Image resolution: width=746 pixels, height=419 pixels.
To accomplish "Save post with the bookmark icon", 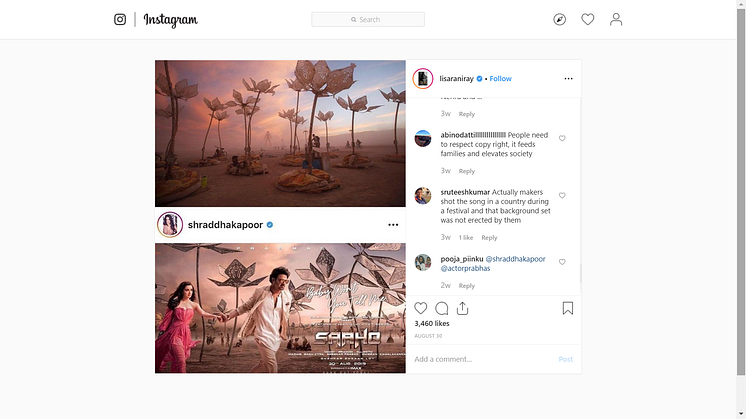I will point(567,309).
